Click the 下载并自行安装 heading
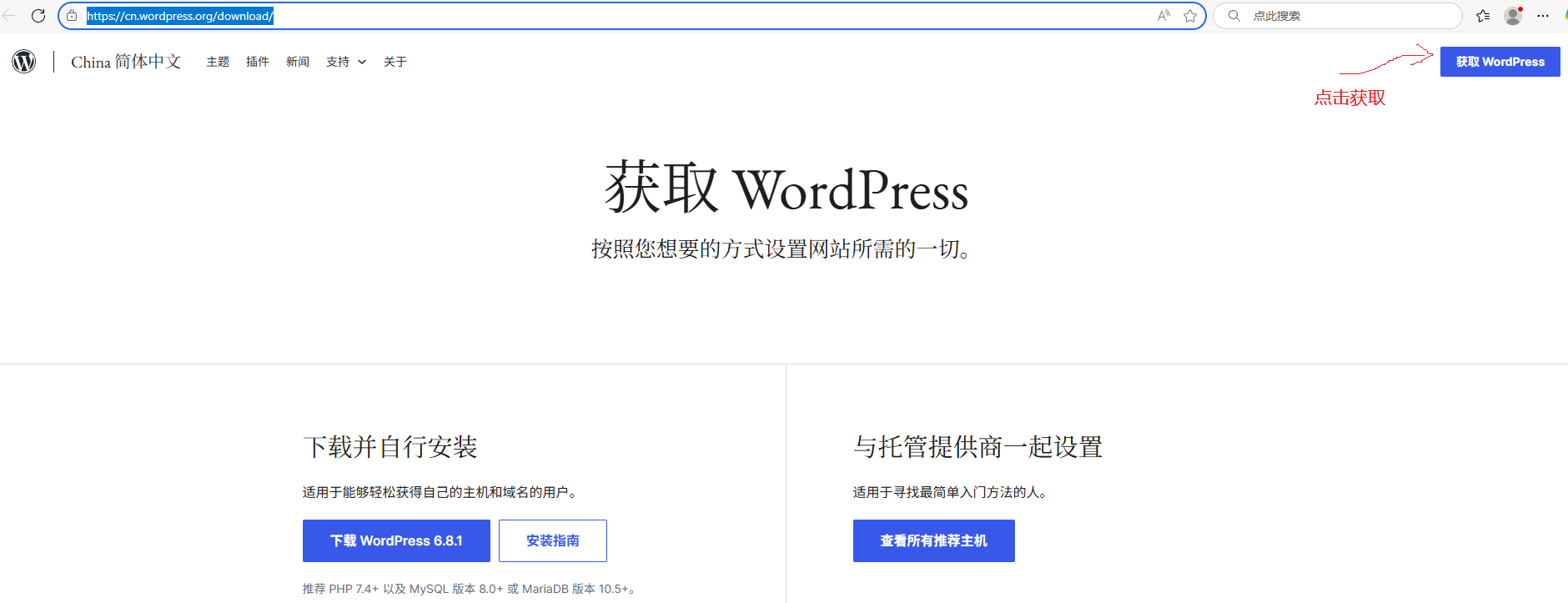1568x603 pixels. pos(390,447)
